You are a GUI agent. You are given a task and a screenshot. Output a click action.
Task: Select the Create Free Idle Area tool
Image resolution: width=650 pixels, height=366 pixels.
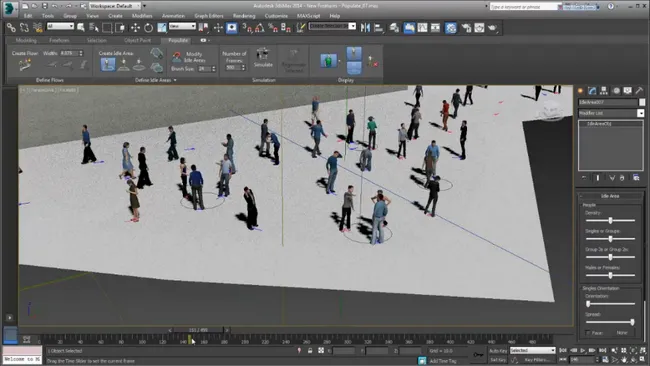[x=108, y=64]
